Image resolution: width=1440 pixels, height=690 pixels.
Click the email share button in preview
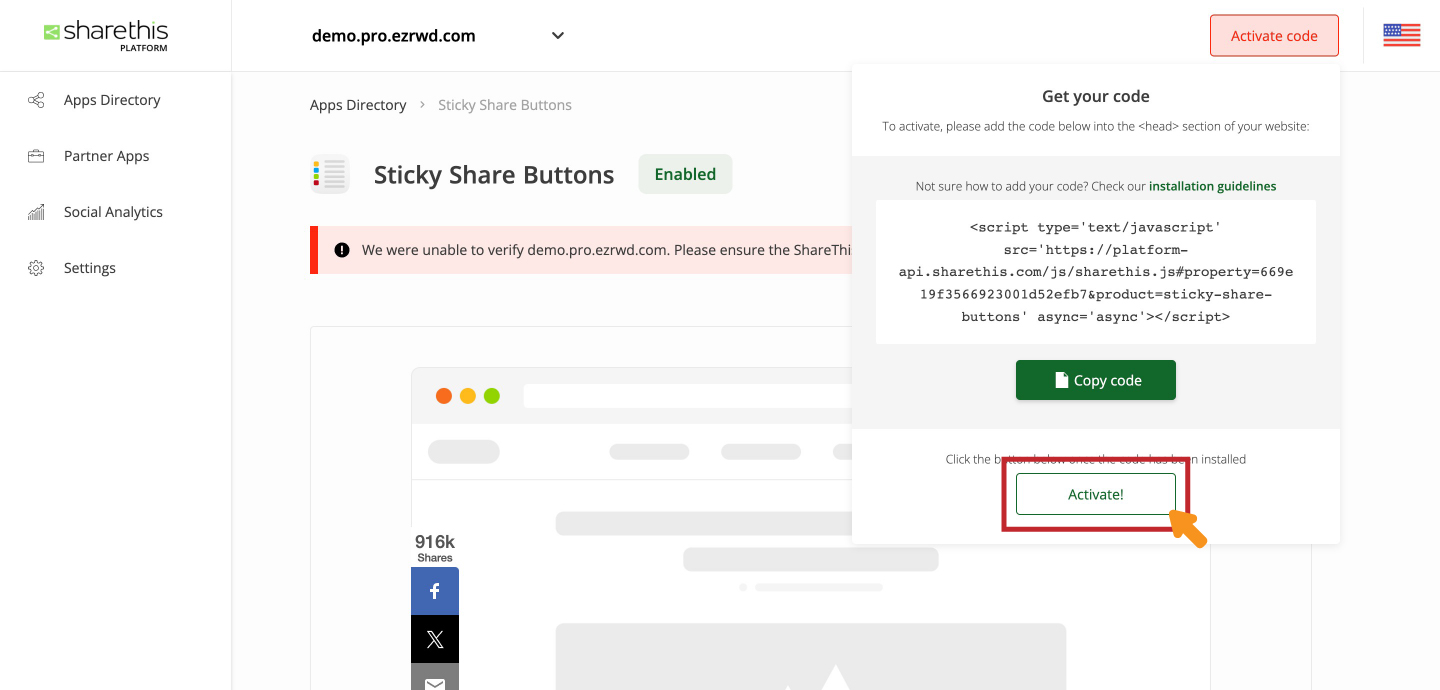(435, 677)
